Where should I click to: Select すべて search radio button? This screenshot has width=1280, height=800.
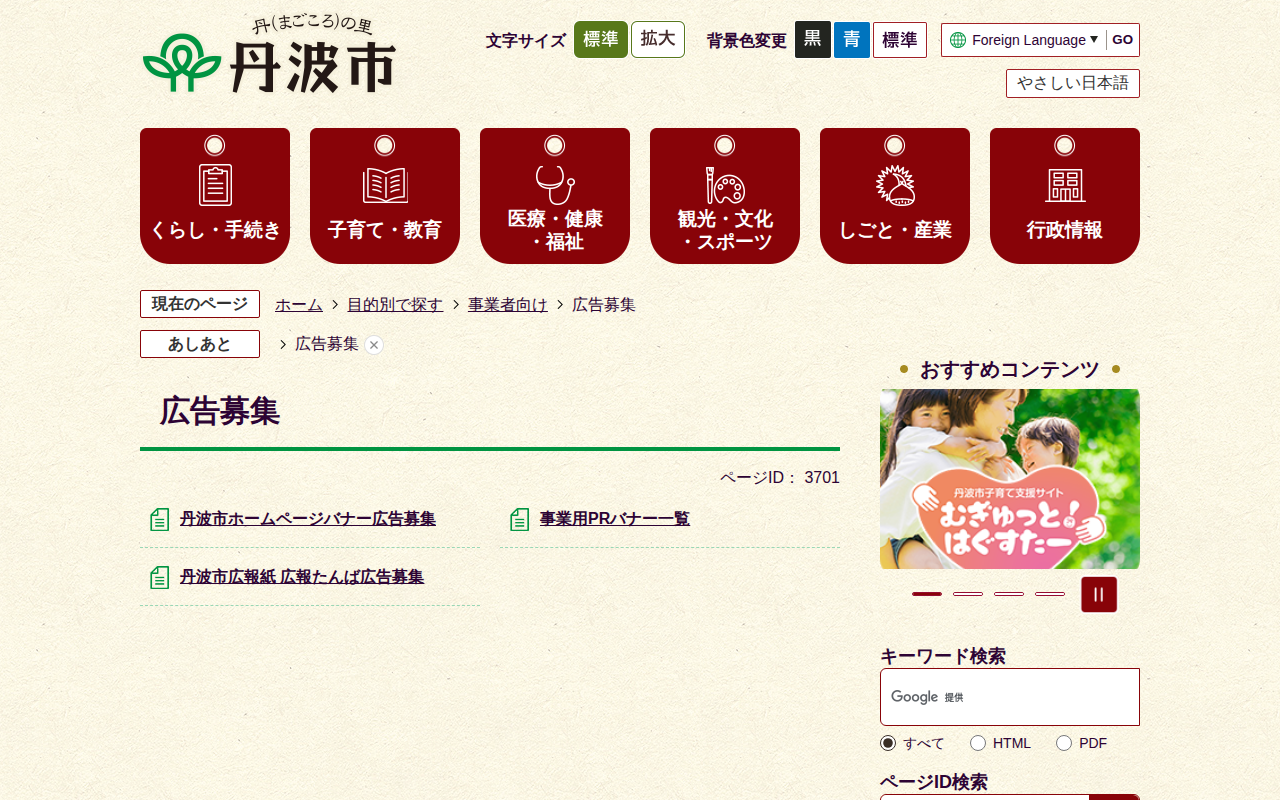[x=888, y=743]
